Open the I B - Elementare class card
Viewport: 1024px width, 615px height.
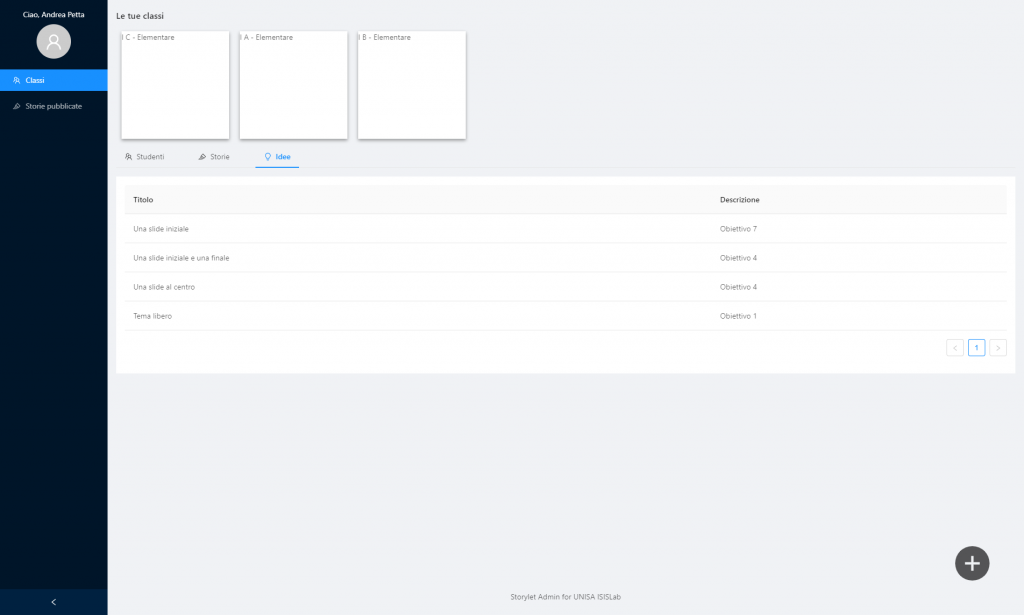pyautogui.click(x=412, y=85)
